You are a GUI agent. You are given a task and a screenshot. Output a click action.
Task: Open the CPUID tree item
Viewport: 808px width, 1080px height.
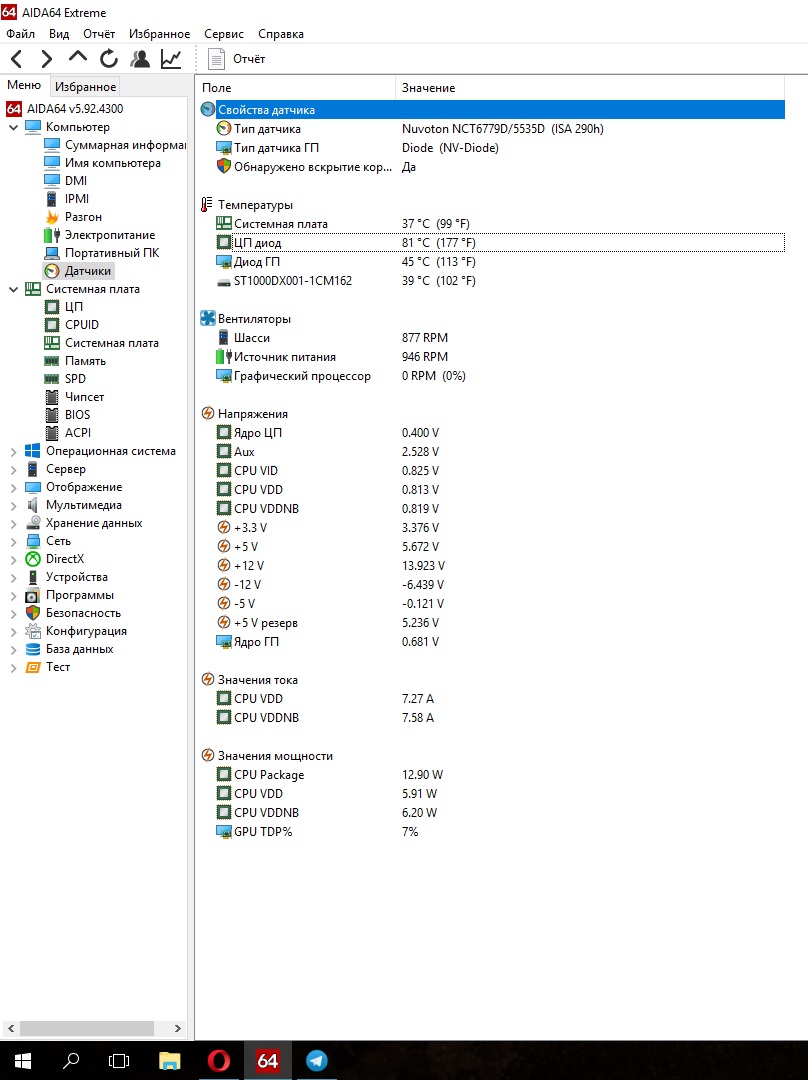[72, 324]
